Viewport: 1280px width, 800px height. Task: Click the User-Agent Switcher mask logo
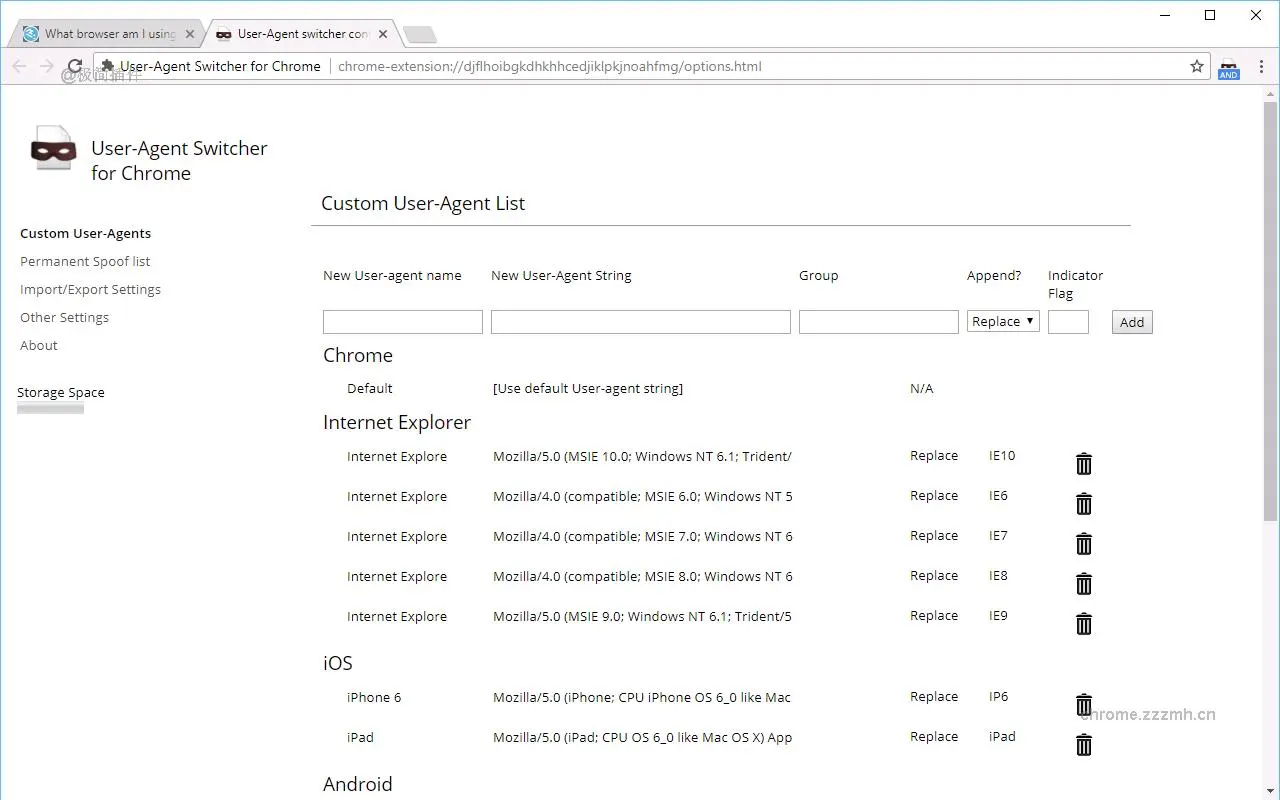[53, 148]
